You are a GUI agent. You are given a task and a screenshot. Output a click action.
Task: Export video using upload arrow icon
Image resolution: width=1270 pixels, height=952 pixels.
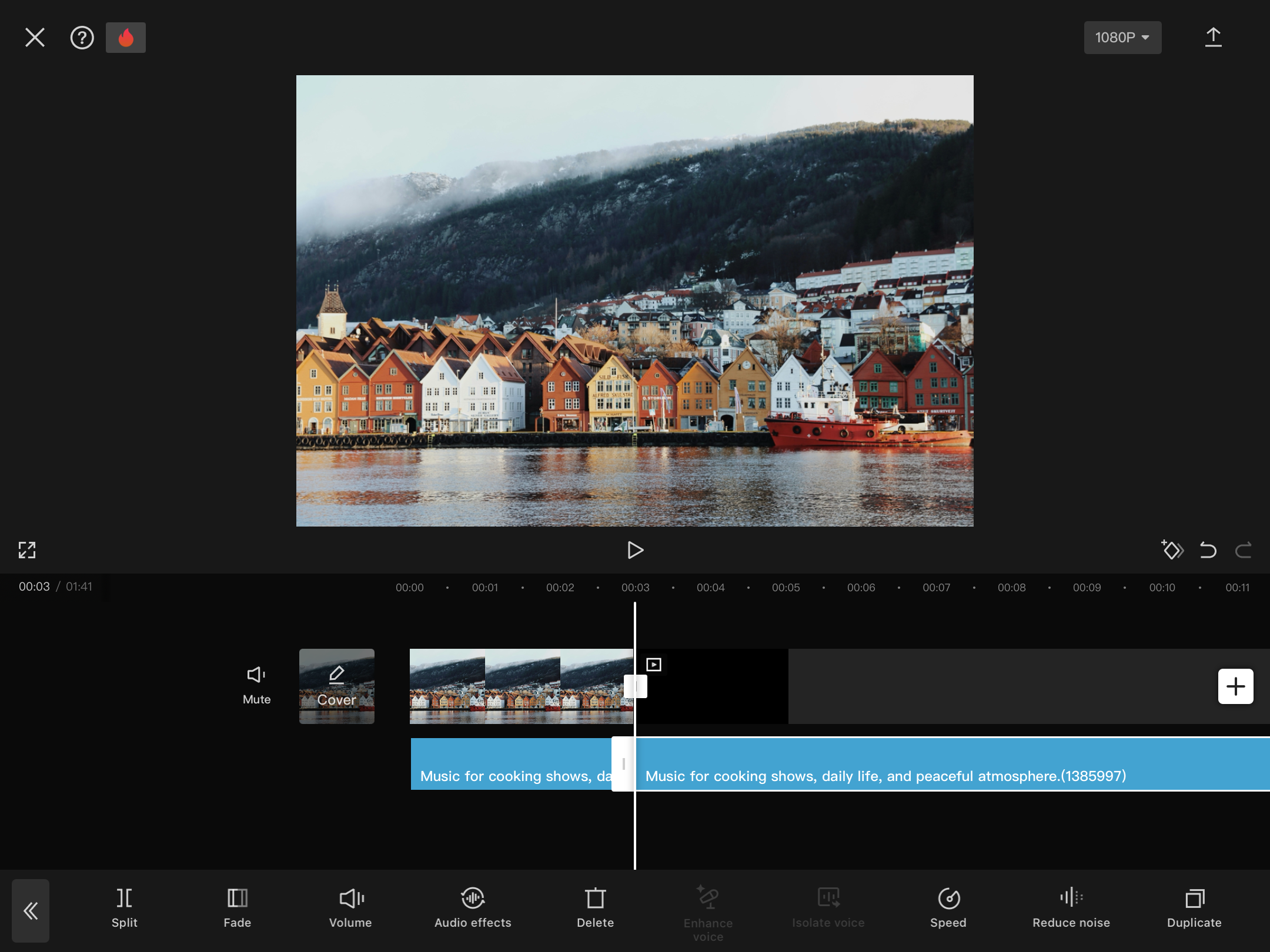click(1213, 38)
